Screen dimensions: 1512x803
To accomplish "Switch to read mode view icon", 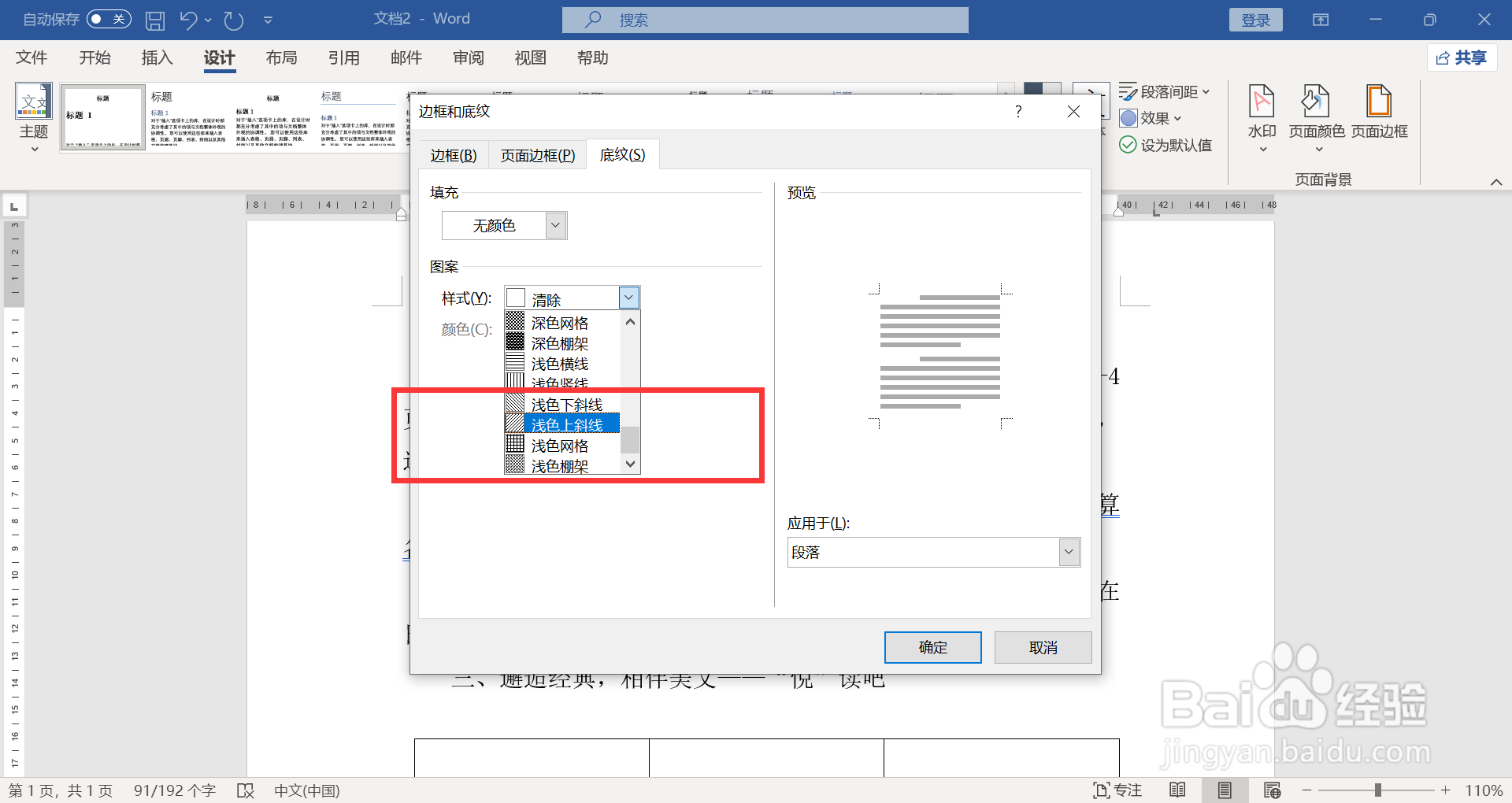I will click(1177, 790).
